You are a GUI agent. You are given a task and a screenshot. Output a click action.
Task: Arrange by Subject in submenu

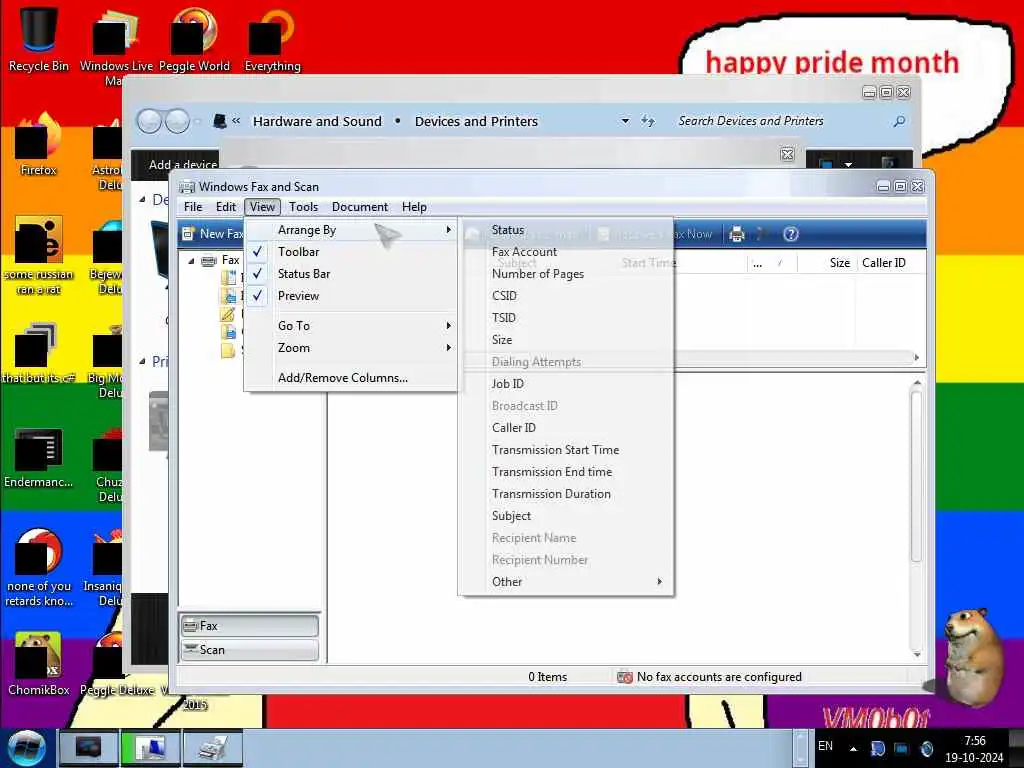tap(566, 516)
